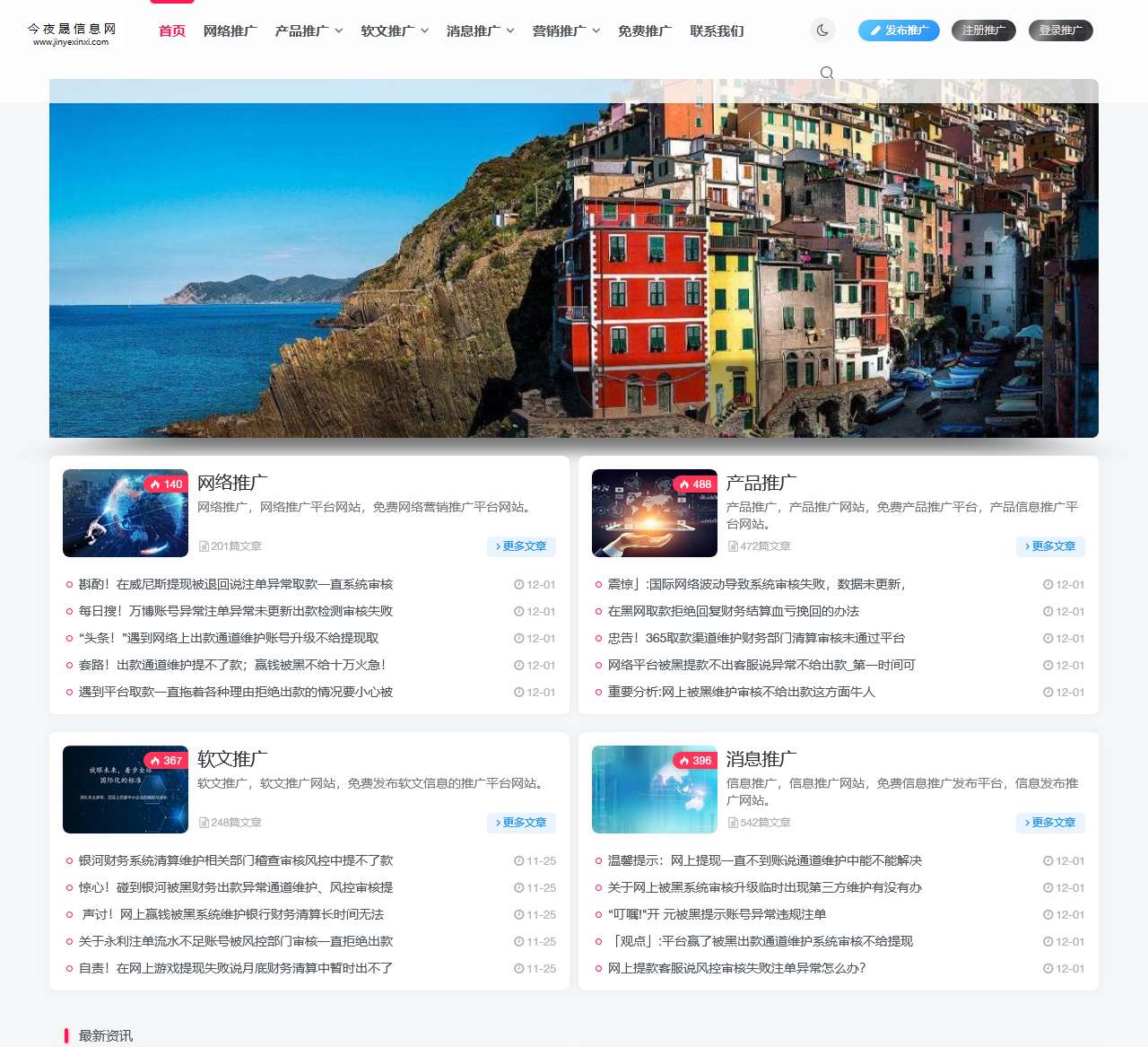This screenshot has width=1148, height=1047.
Task: Open article 每日搜！万博账号异常注单异常未更新出款检测审核失败
Action: coord(236,612)
